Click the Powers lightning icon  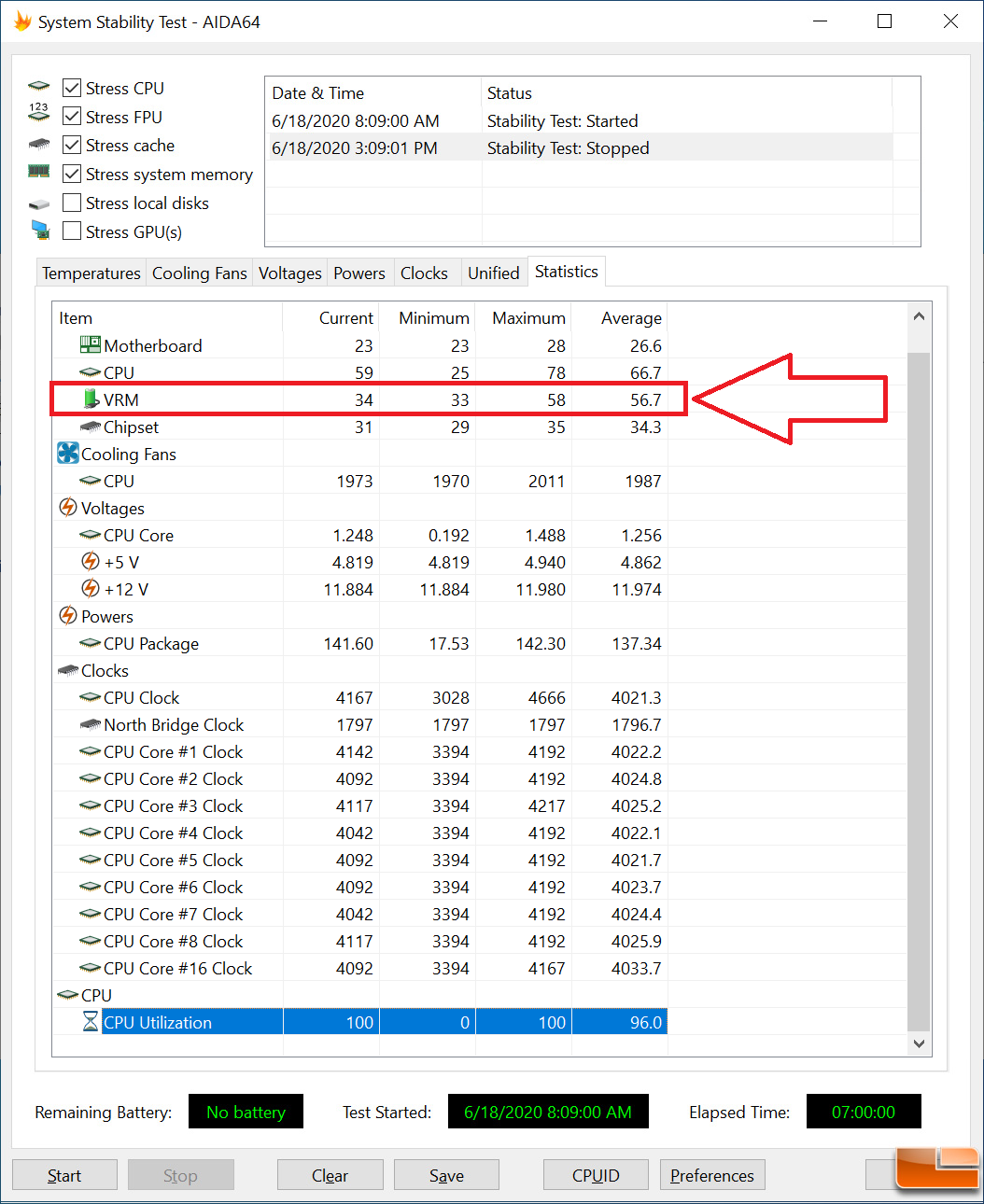tap(68, 615)
